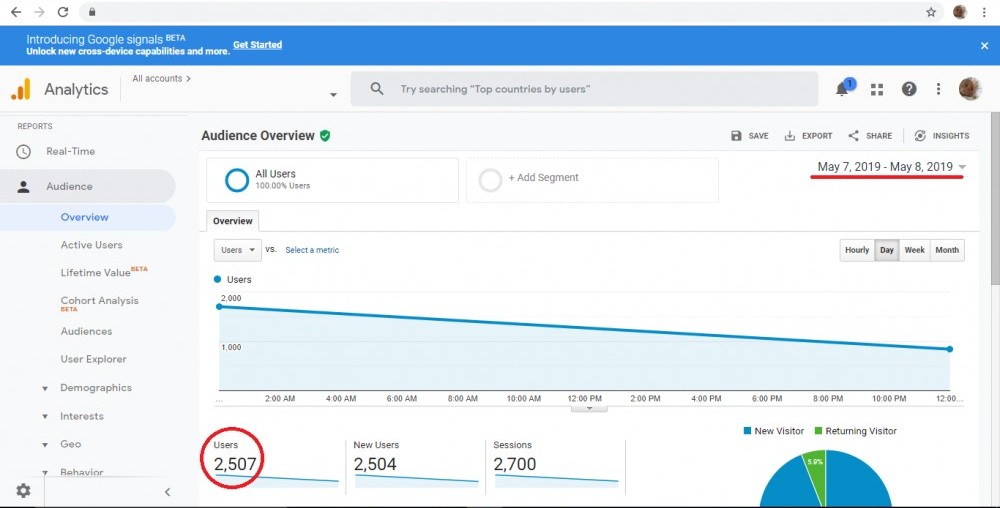
Task: Click the Analytics search field
Action: pyautogui.click(x=584, y=89)
